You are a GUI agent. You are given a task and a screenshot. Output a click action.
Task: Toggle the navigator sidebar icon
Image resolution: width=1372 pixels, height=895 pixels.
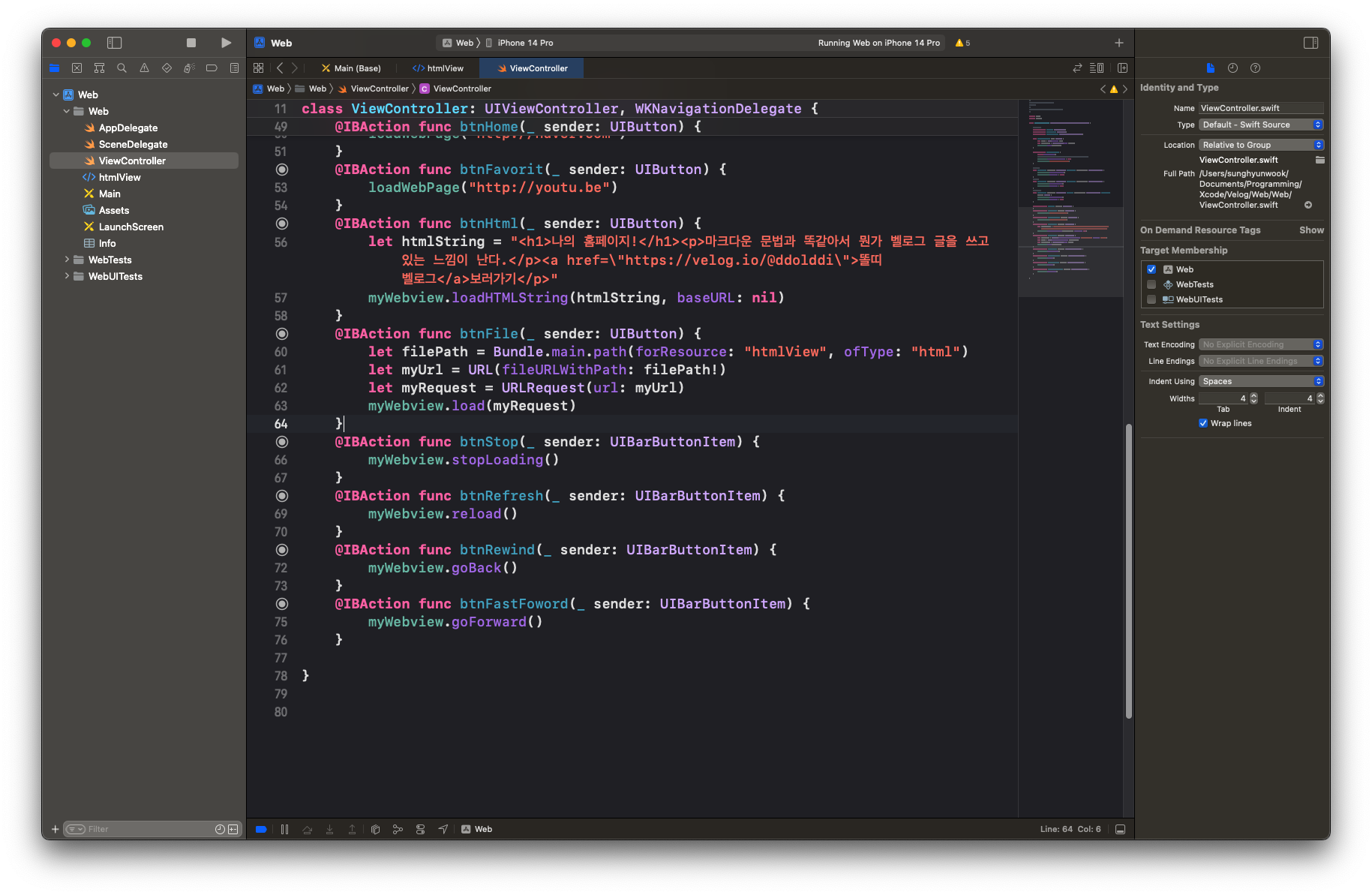pyautogui.click(x=114, y=43)
